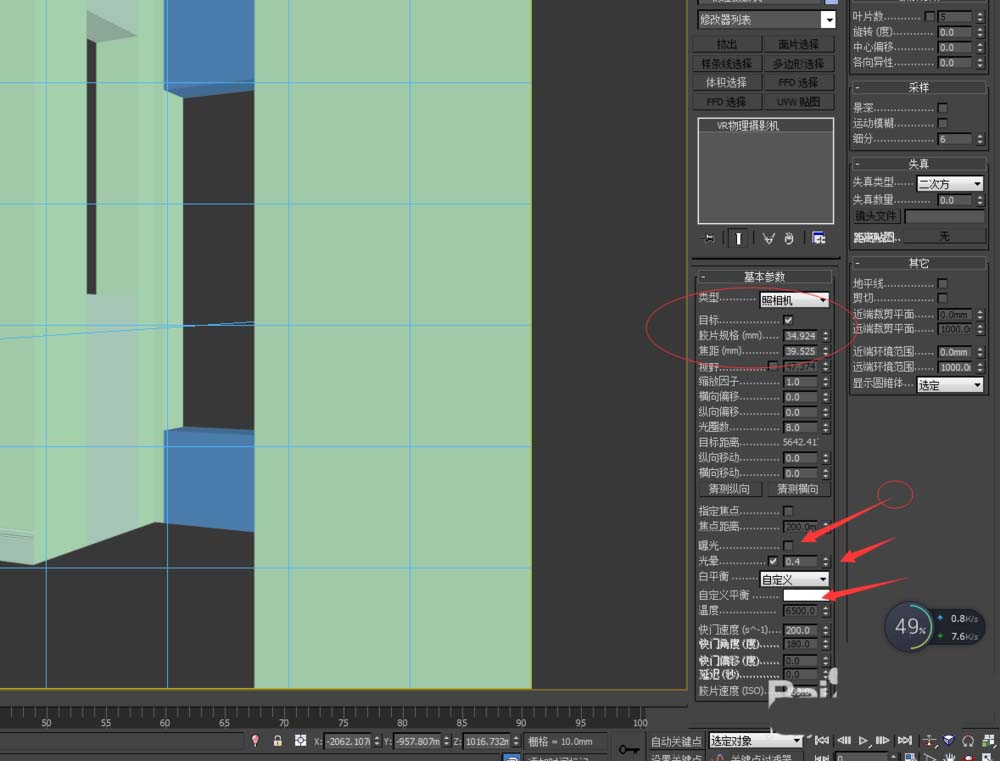The width and height of the screenshot is (1000, 761).
Task: Toggle absolute/offset transform mode icon
Action: (x=300, y=741)
